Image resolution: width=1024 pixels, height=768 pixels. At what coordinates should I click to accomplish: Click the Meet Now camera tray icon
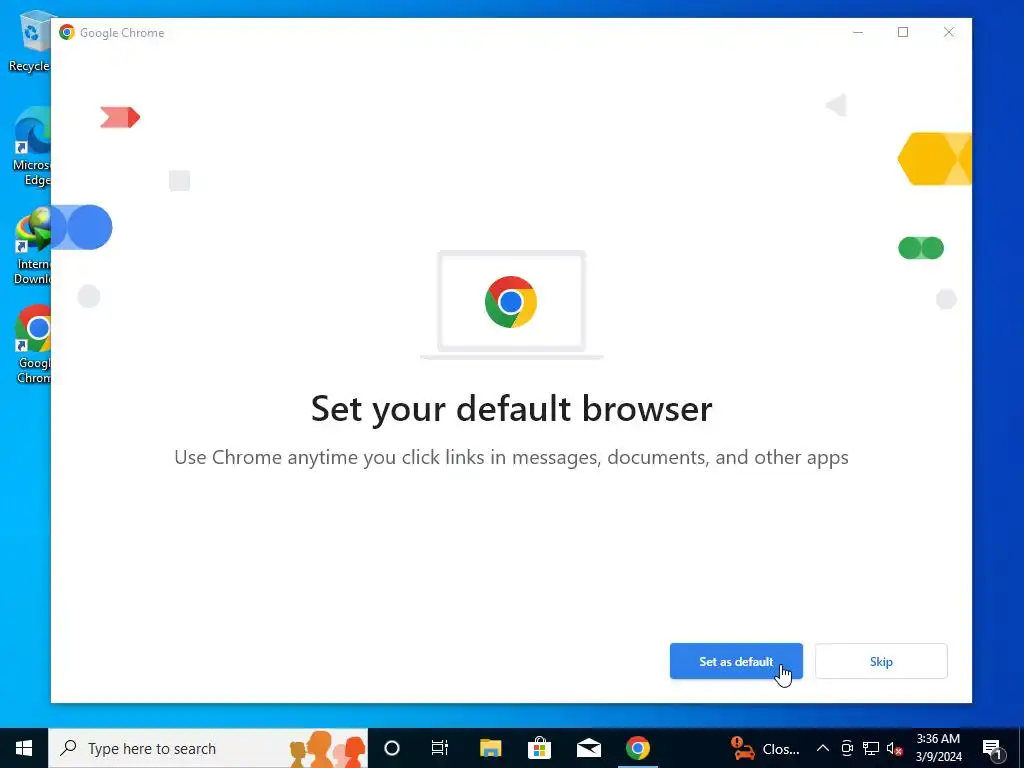click(x=847, y=748)
